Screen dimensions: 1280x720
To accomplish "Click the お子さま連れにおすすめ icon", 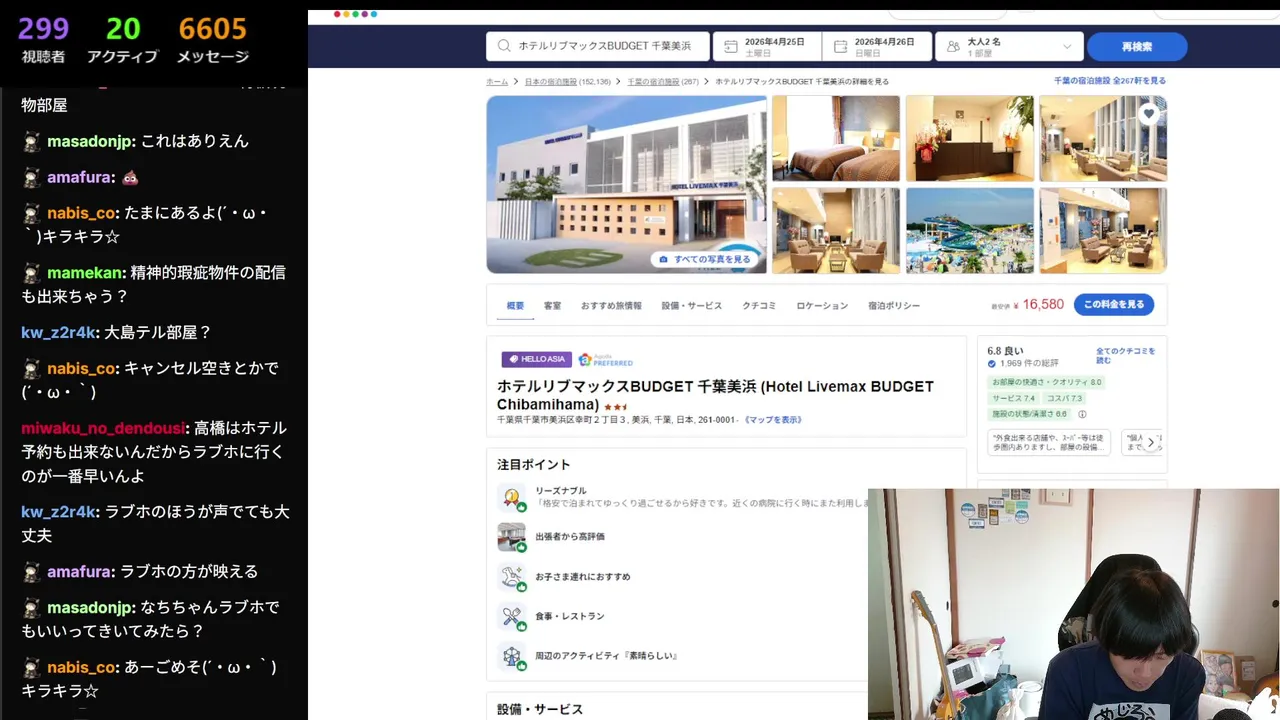I will 512,577.
